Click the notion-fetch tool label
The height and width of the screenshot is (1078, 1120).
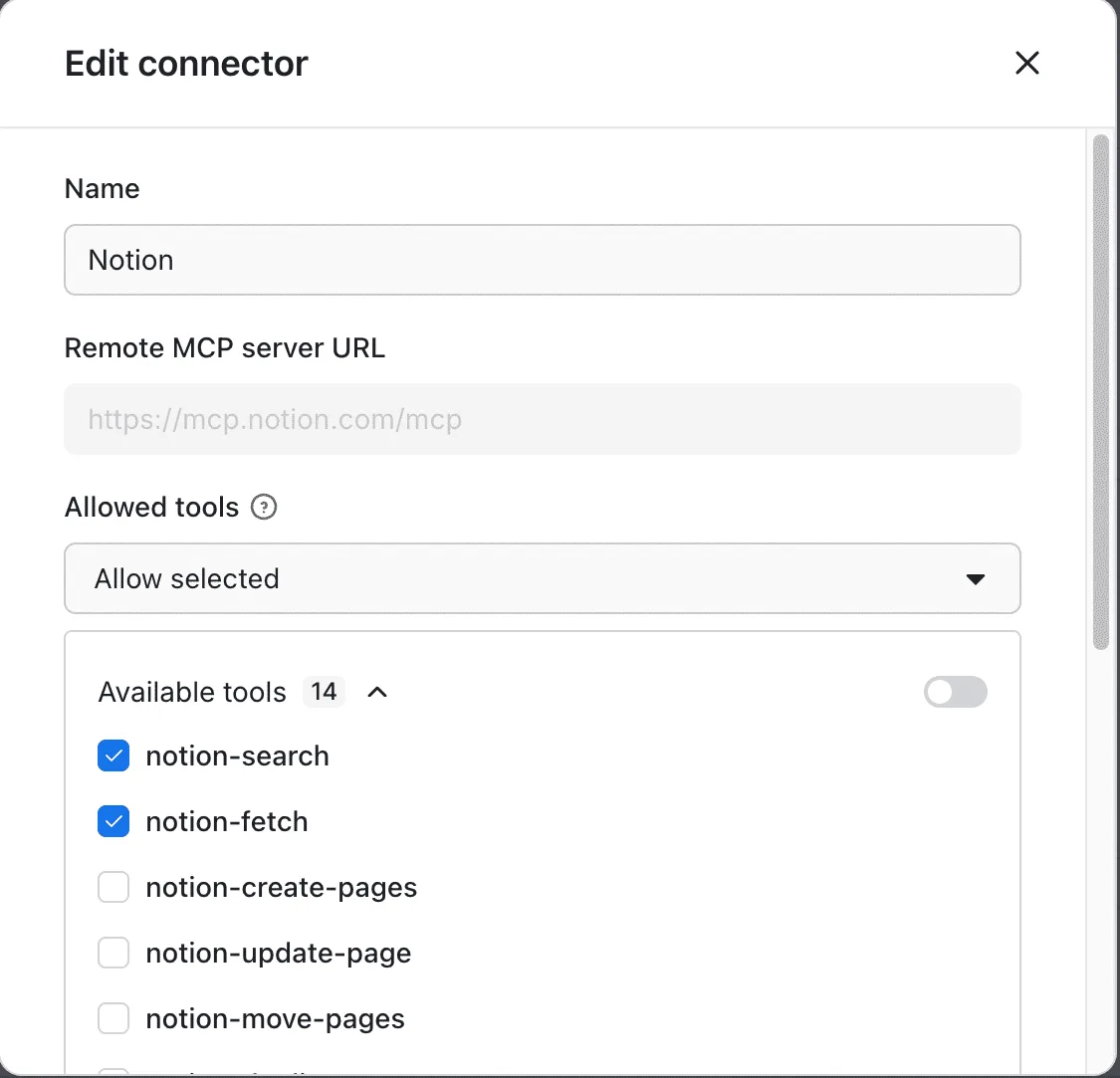(x=226, y=821)
